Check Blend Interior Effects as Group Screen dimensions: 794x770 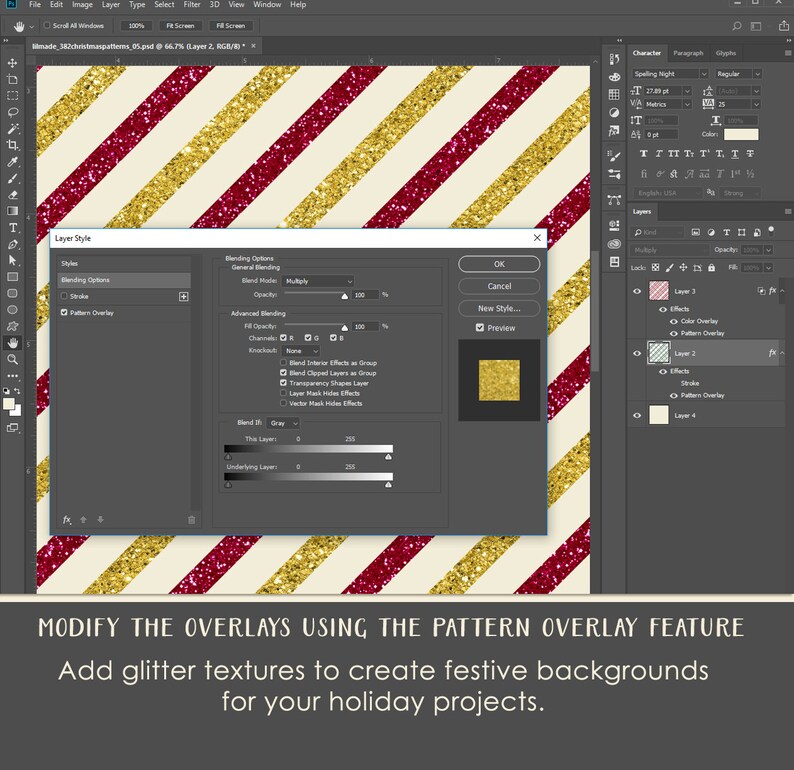point(284,362)
